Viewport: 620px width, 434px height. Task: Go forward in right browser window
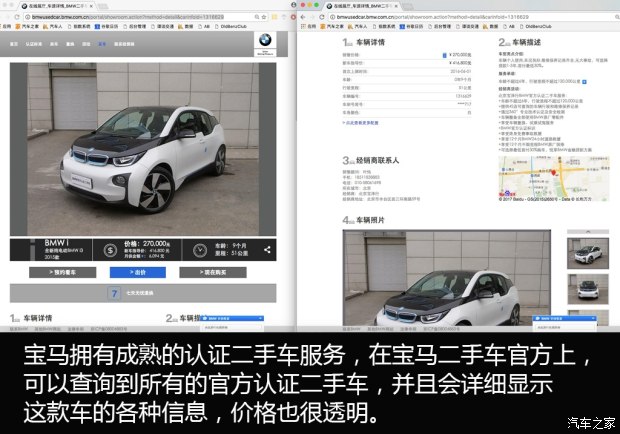click(312, 17)
